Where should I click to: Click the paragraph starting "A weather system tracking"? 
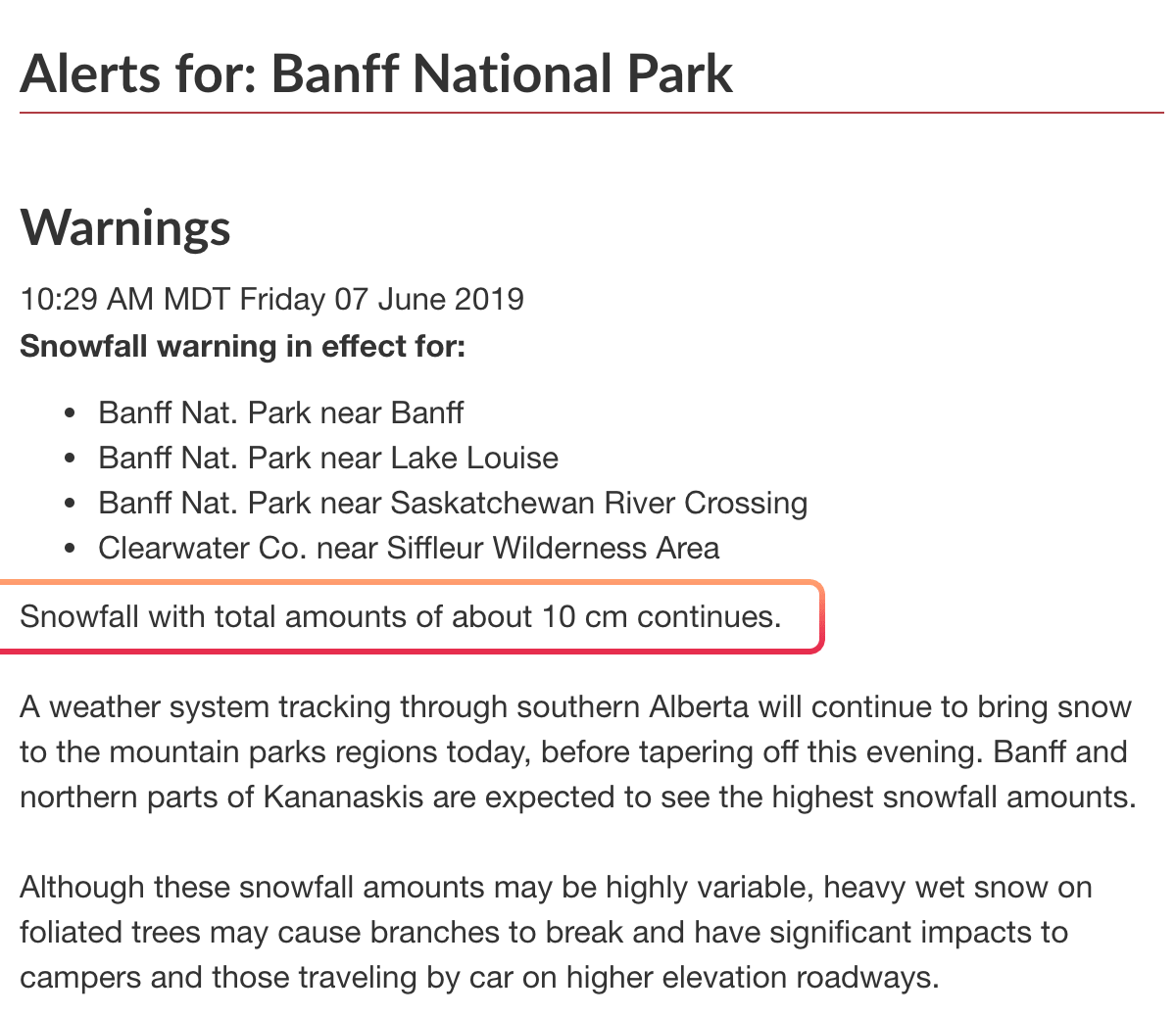[x=578, y=751]
